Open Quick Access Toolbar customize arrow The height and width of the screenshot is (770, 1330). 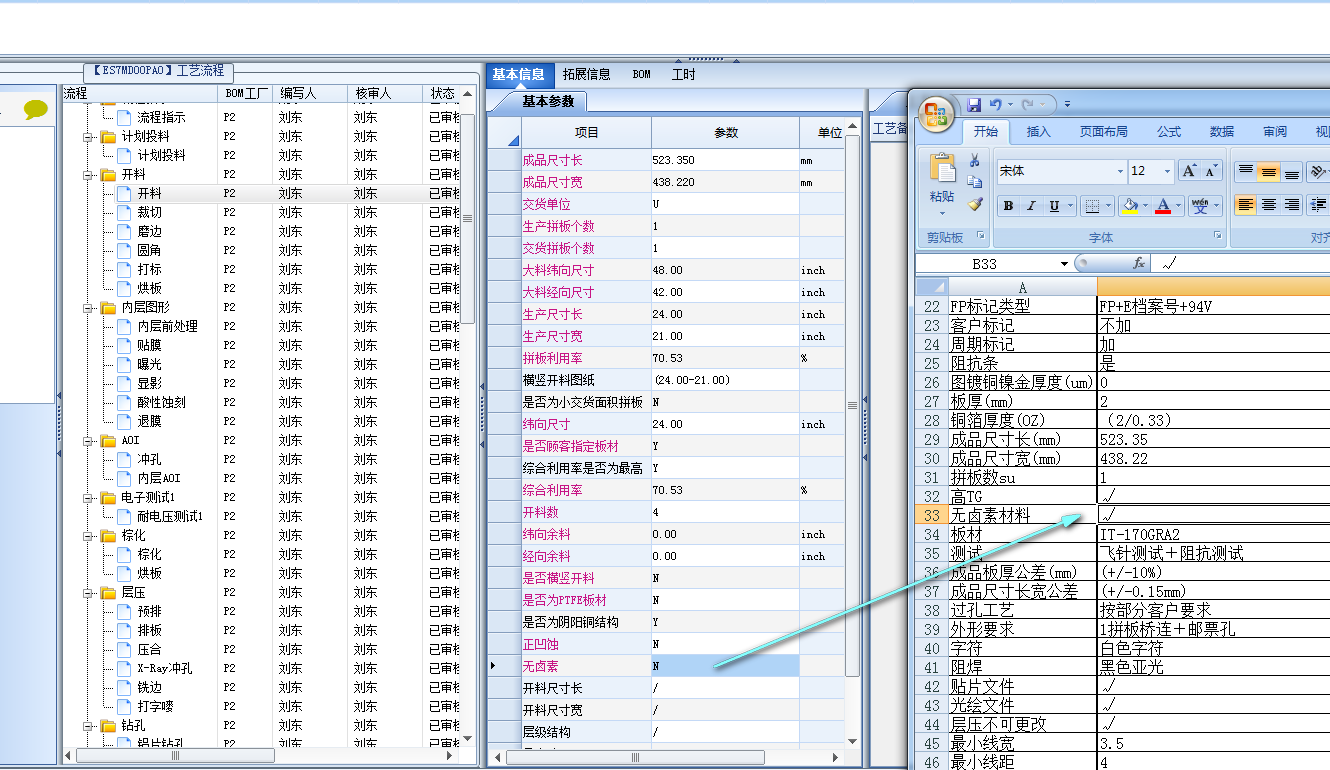[1068, 104]
